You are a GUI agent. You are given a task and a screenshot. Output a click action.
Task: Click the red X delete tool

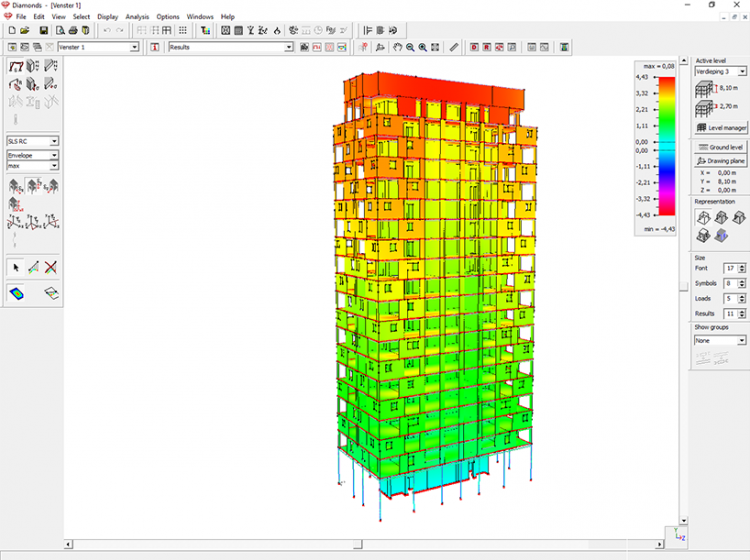point(50,267)
